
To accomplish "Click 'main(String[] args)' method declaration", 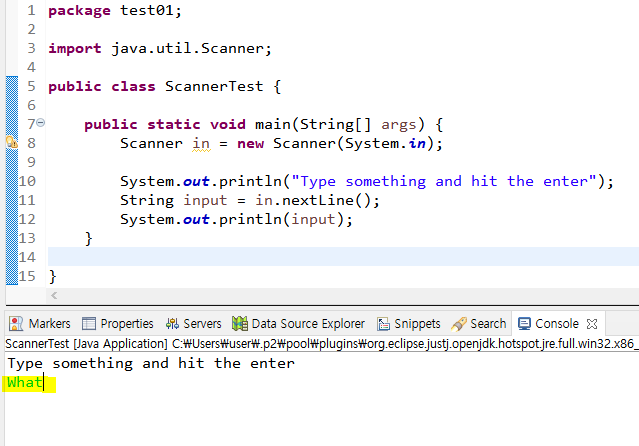I will coord(340,124).
